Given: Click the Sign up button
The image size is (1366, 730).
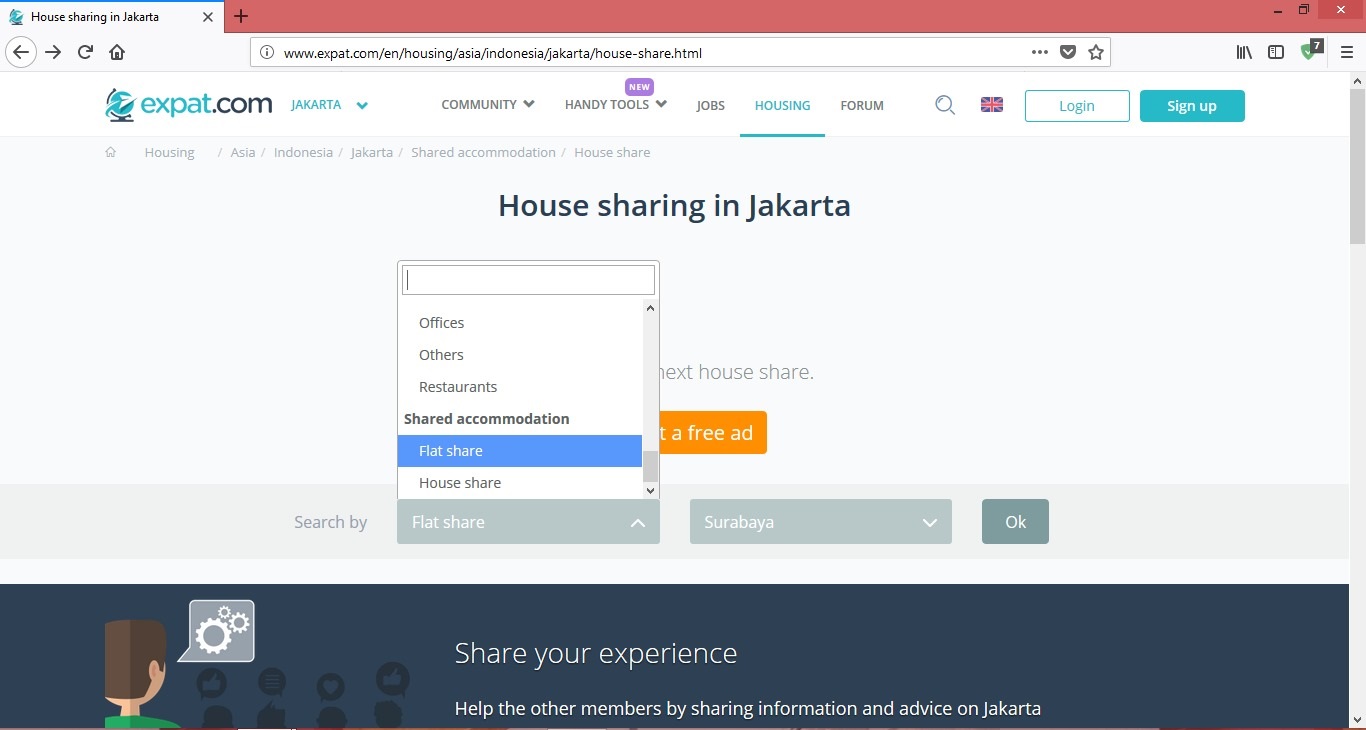Looking at the screenshot, I should pyautogui.click(x=1191, y=106).
